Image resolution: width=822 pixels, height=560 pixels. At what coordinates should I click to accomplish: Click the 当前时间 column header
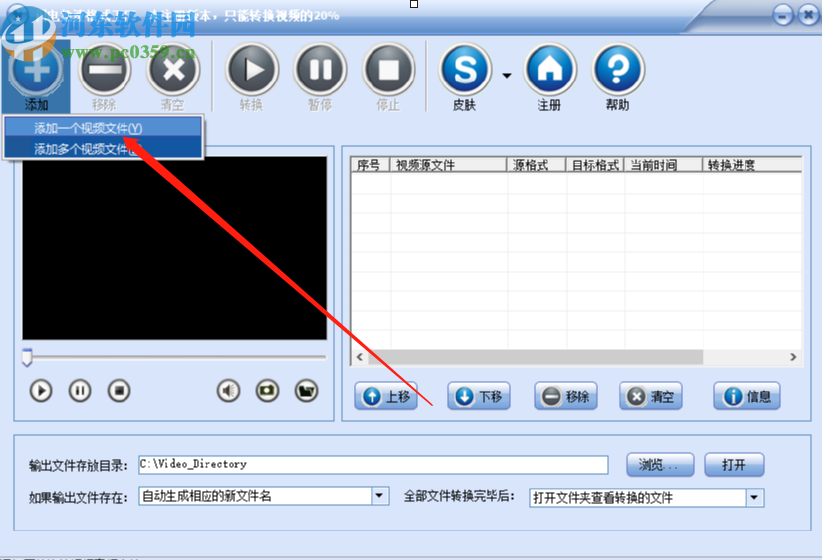pos(663,165)
